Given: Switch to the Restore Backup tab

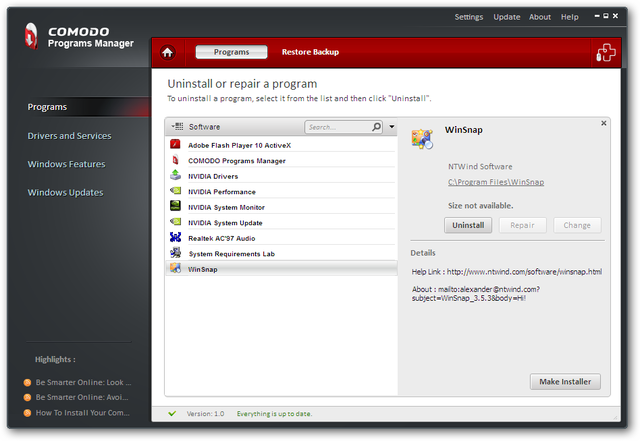Looking at the screenshot, I should [310, 52].
